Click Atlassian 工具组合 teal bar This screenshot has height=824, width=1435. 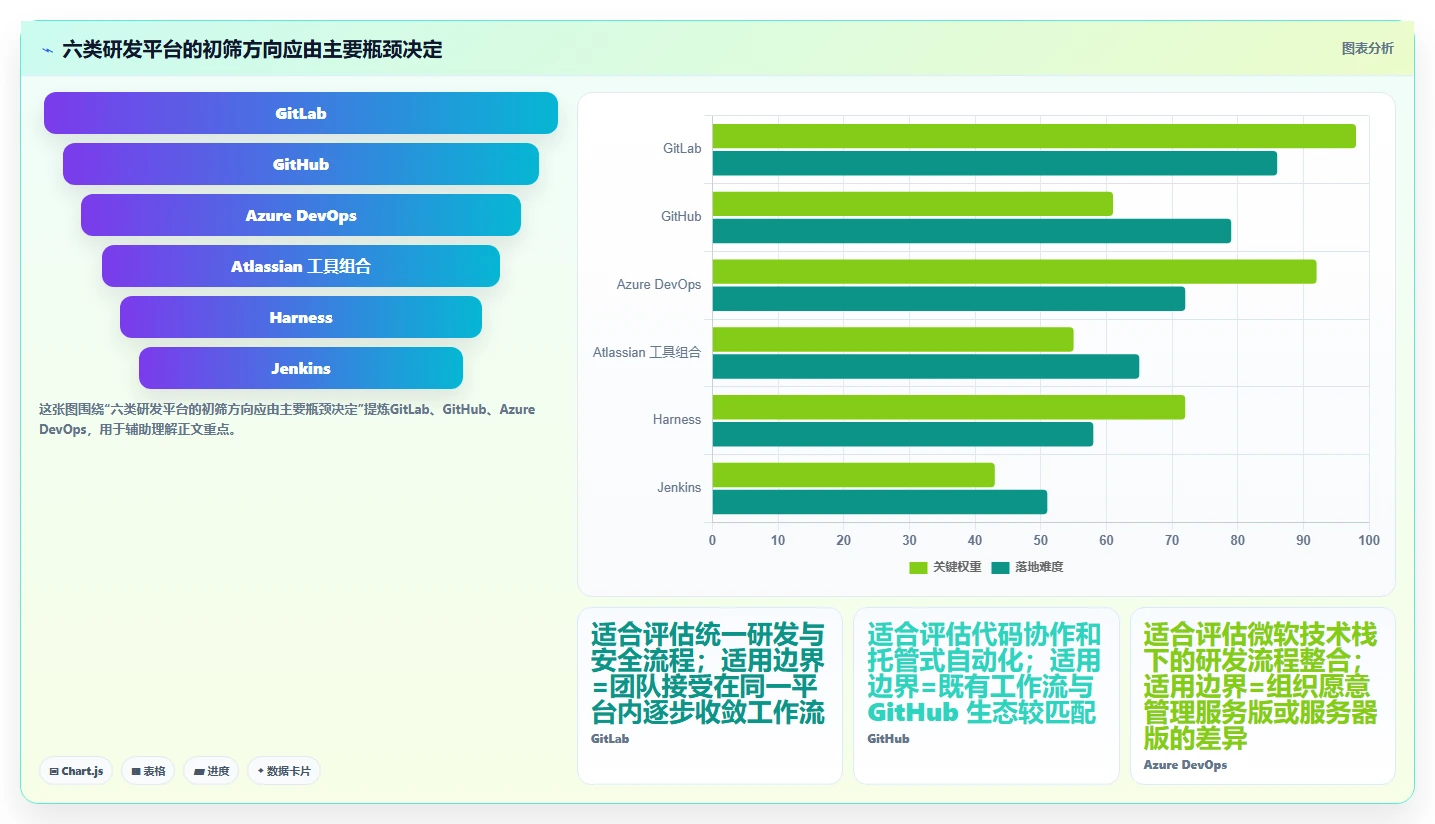[x=925, y=366]
